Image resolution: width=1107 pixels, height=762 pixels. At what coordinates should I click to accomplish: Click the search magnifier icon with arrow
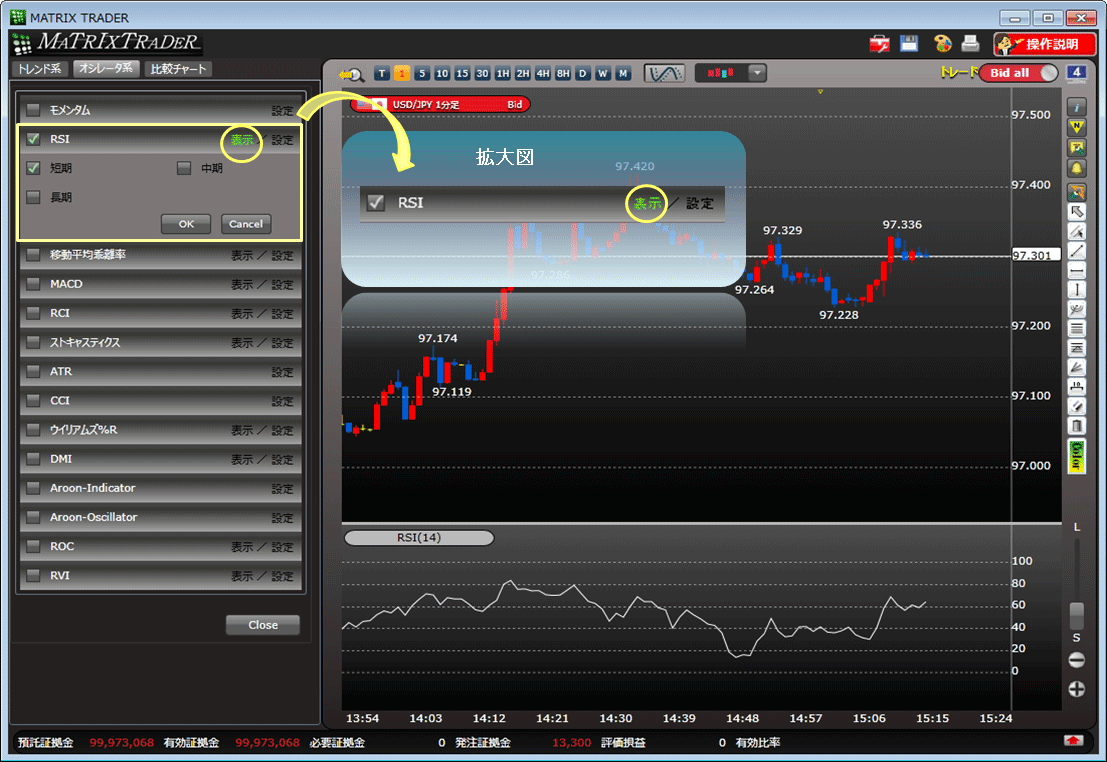(352, 74)
